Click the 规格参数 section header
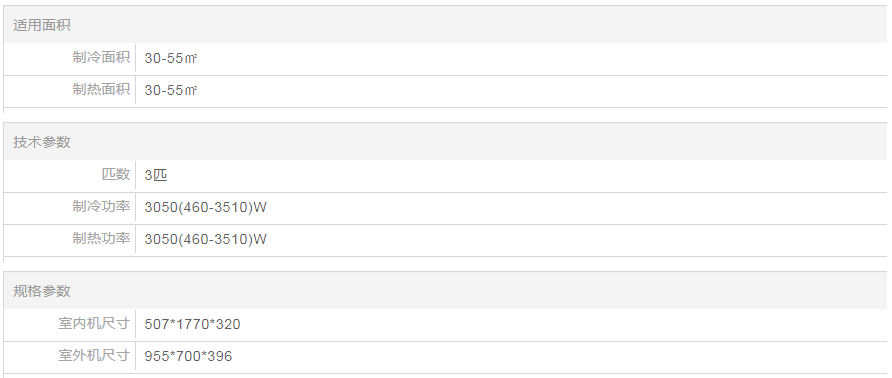 click(x=42, y=291)
